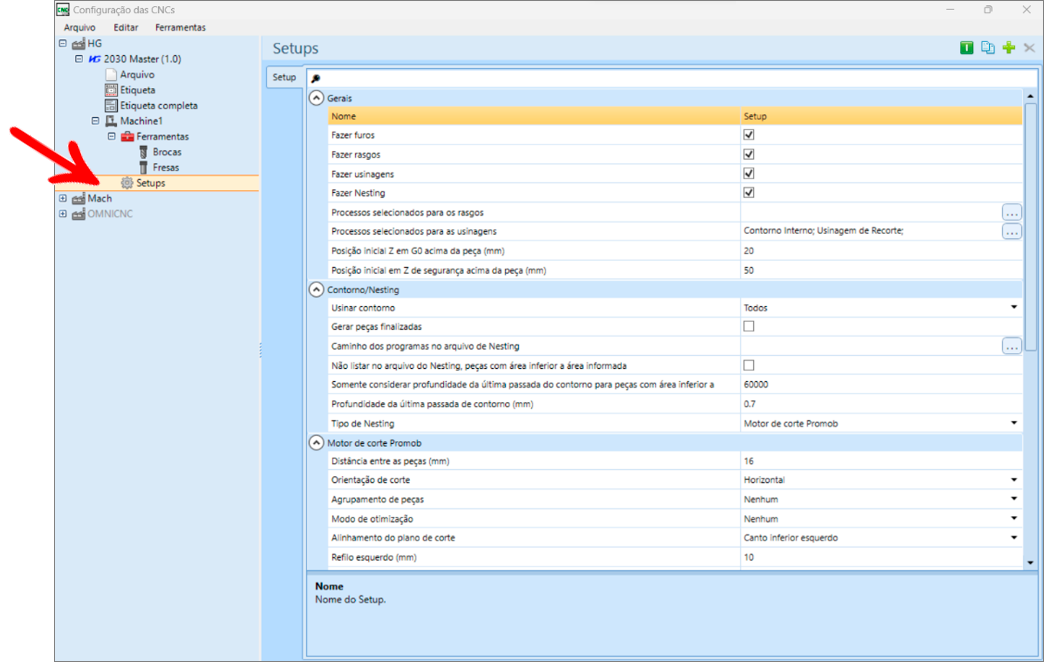Image resolution: width=1044 pixels, height=662 pixels.
Task: Open the Orientação de corte dropdown
Action: pos(1014,480)
